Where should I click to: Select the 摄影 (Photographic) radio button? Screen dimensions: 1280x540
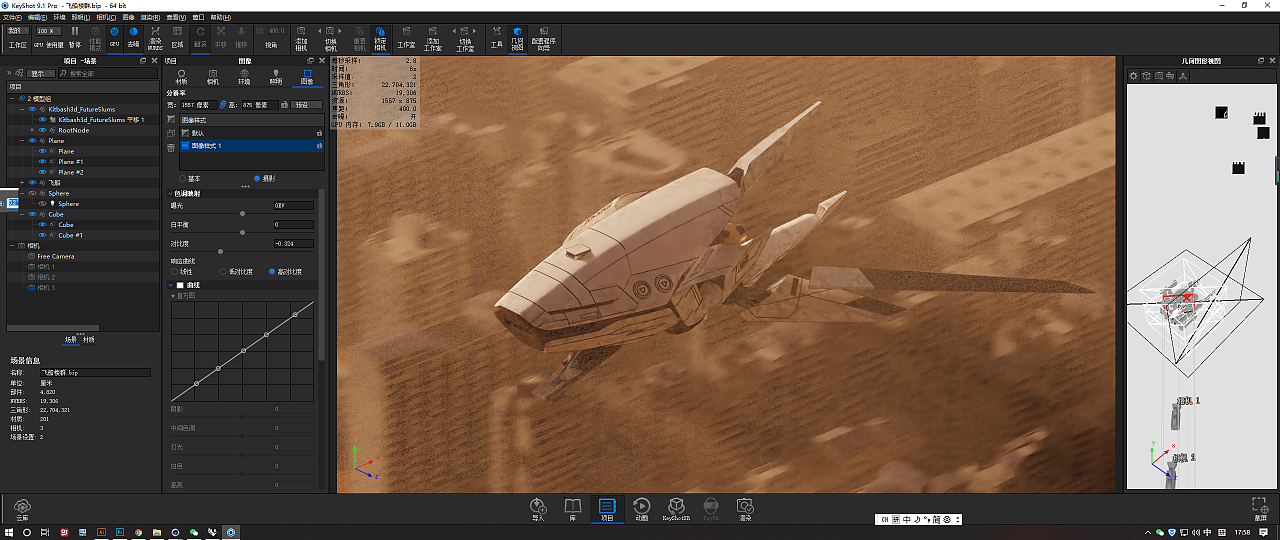[257, 179]
